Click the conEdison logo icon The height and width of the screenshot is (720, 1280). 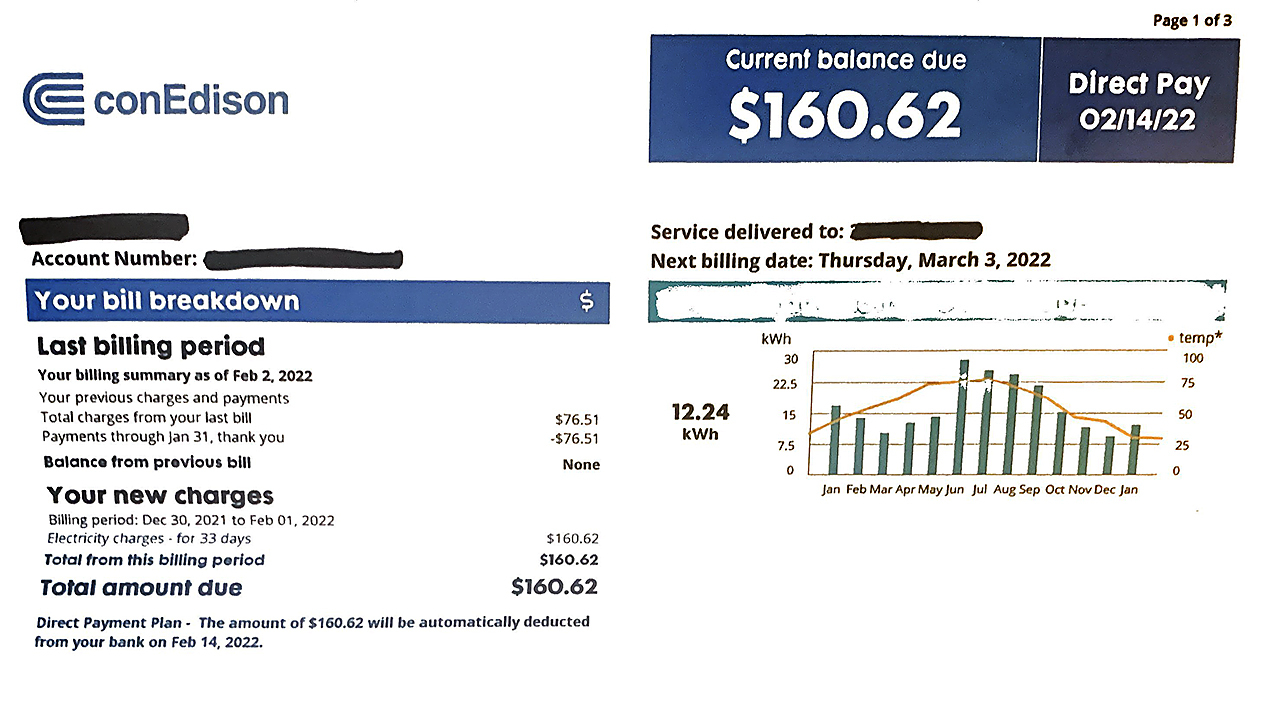point(52,99)
